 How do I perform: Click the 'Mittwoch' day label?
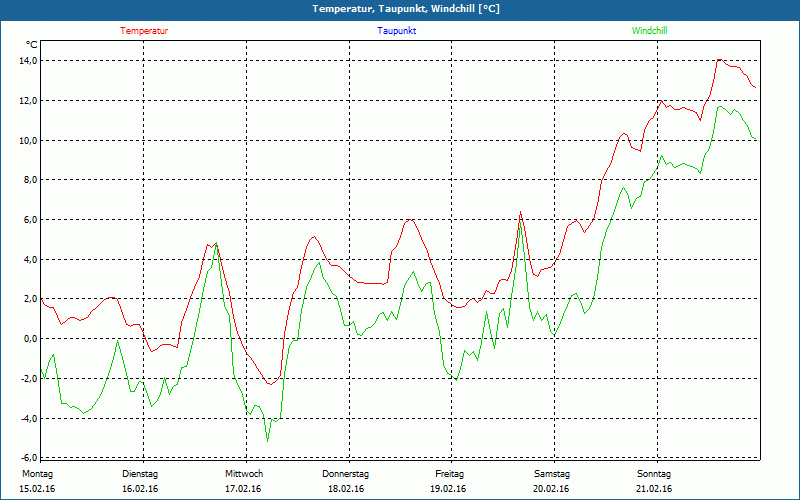coord(244,474)
